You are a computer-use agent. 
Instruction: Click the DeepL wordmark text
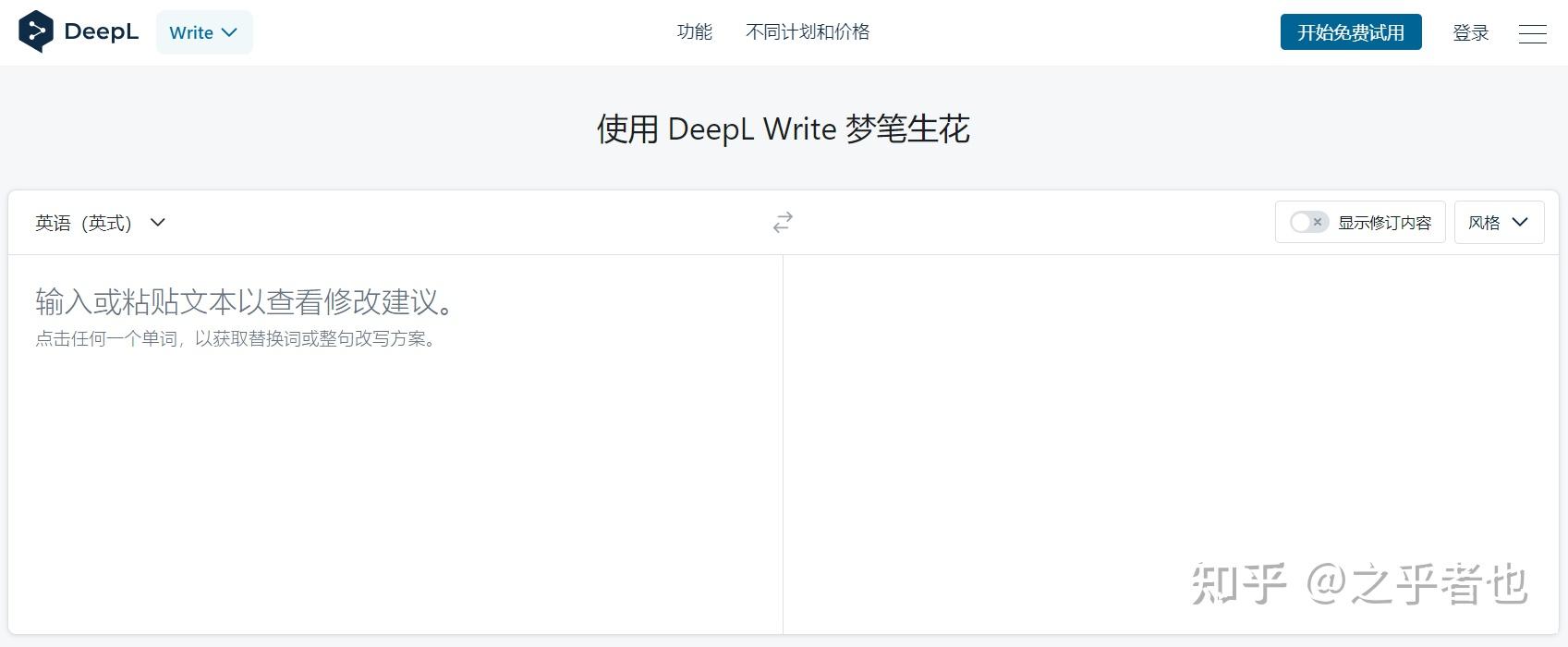coord(102,31)
